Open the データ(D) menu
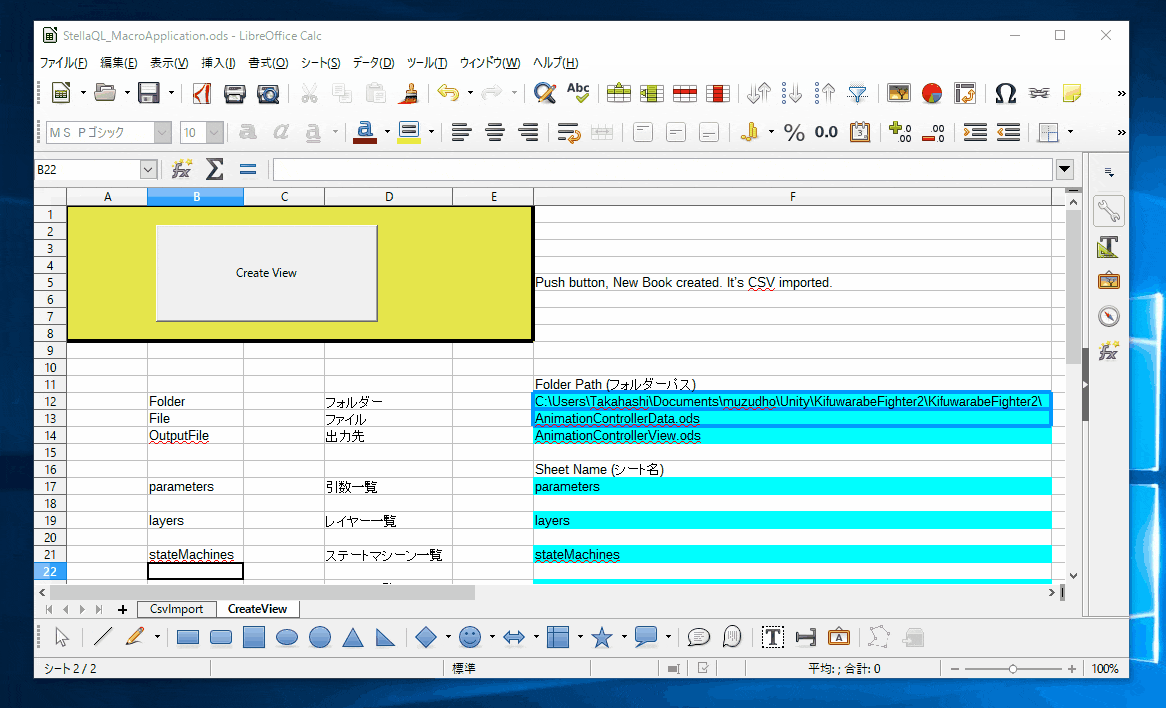This screenshot has height=708, width=1166. pyautogui.click(x=373, y=62)
